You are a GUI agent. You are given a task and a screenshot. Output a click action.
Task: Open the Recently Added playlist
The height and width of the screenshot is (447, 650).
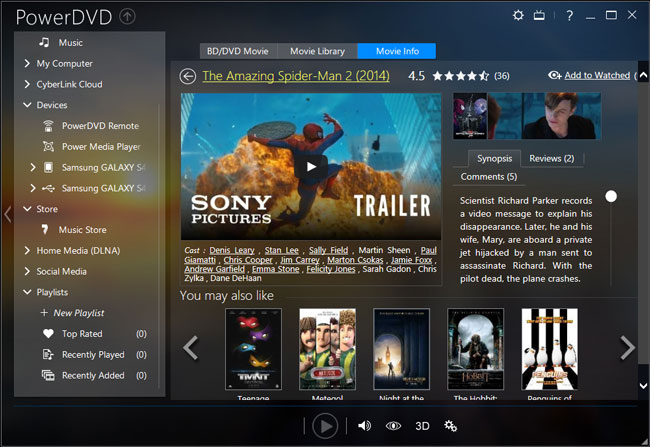[x=95, y=375]
